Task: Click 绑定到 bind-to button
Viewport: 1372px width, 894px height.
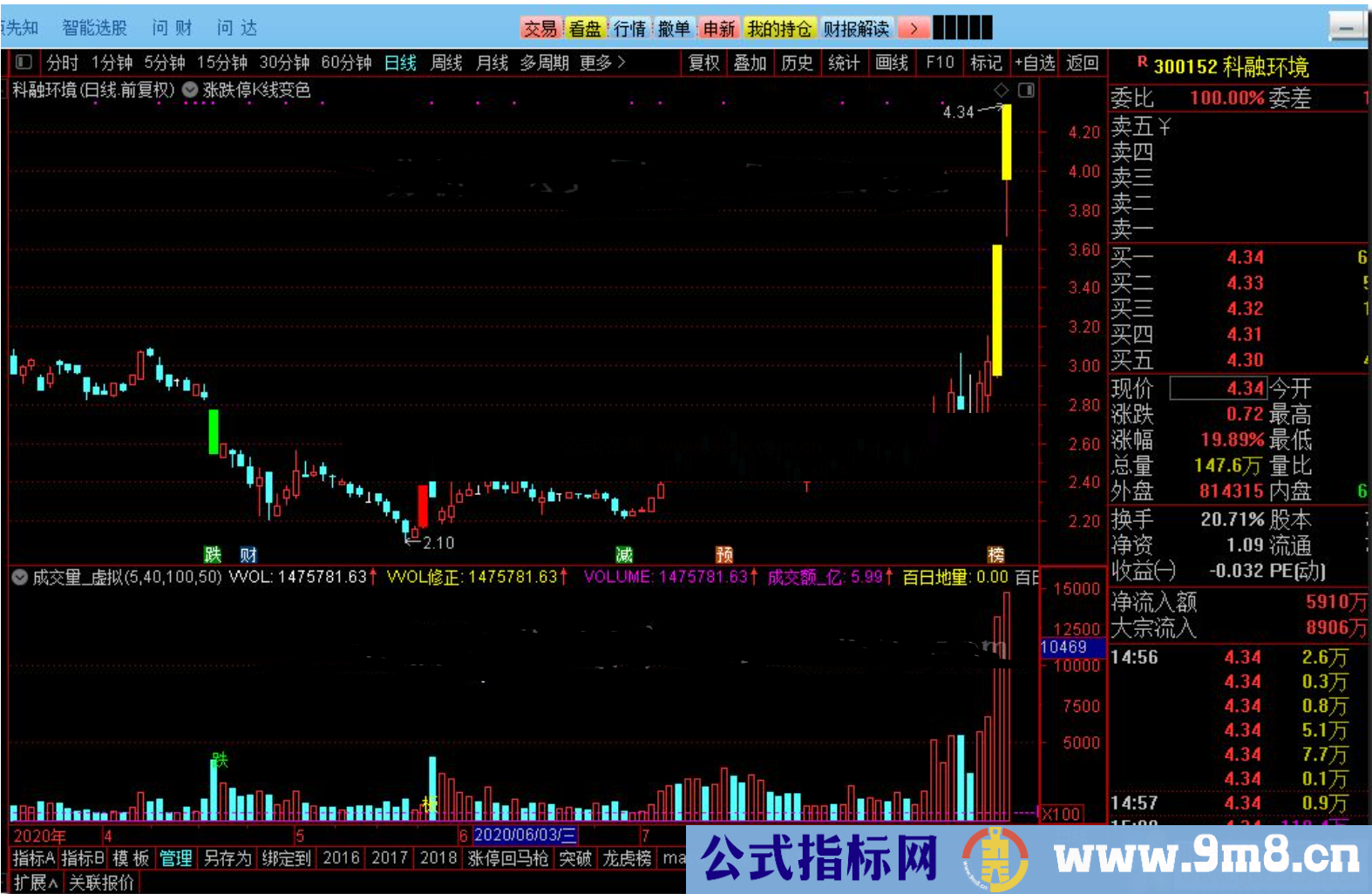Action: pos(287,858)
